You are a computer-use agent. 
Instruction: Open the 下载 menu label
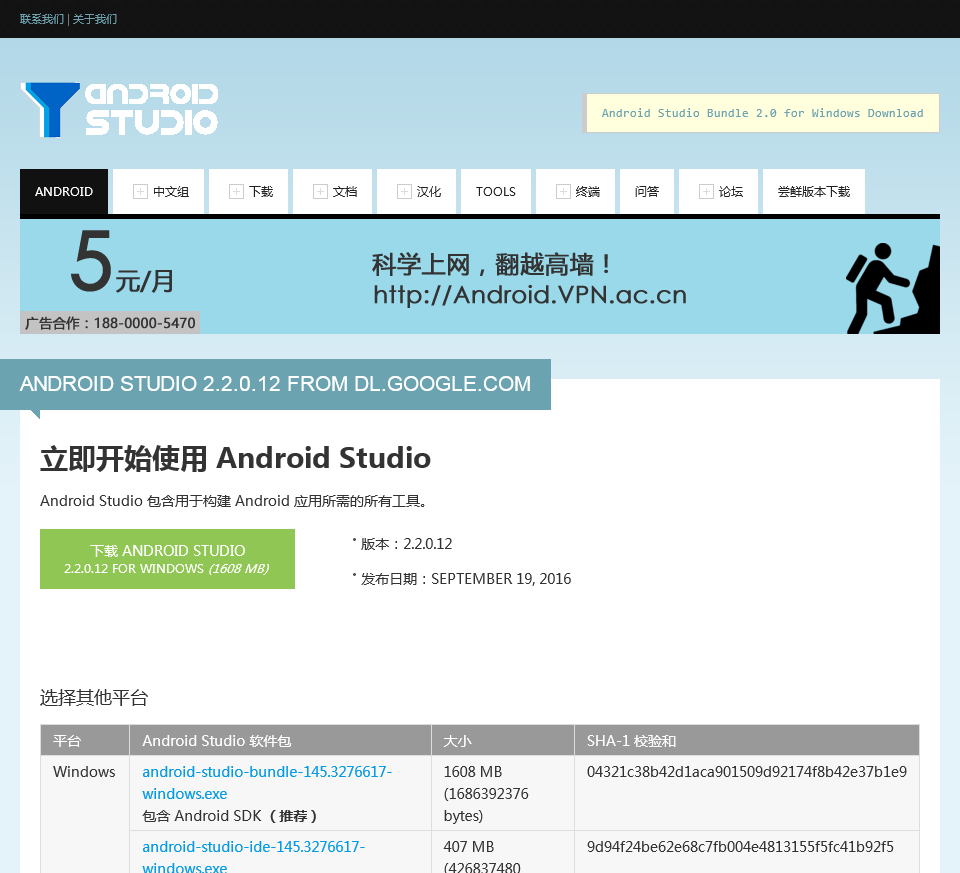tap(261, 192)
